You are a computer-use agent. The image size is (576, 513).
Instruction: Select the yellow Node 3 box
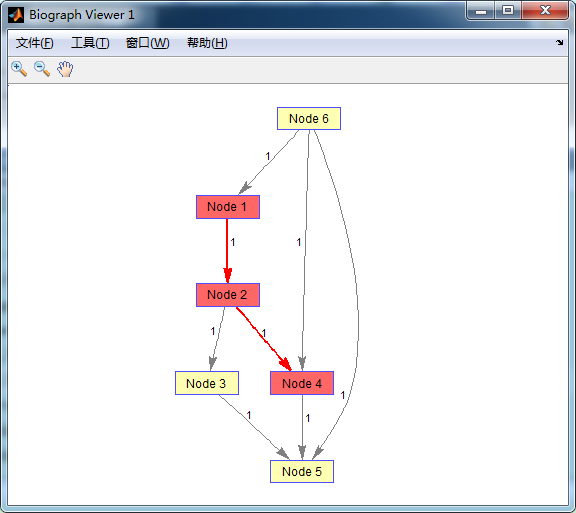(207, 383)
